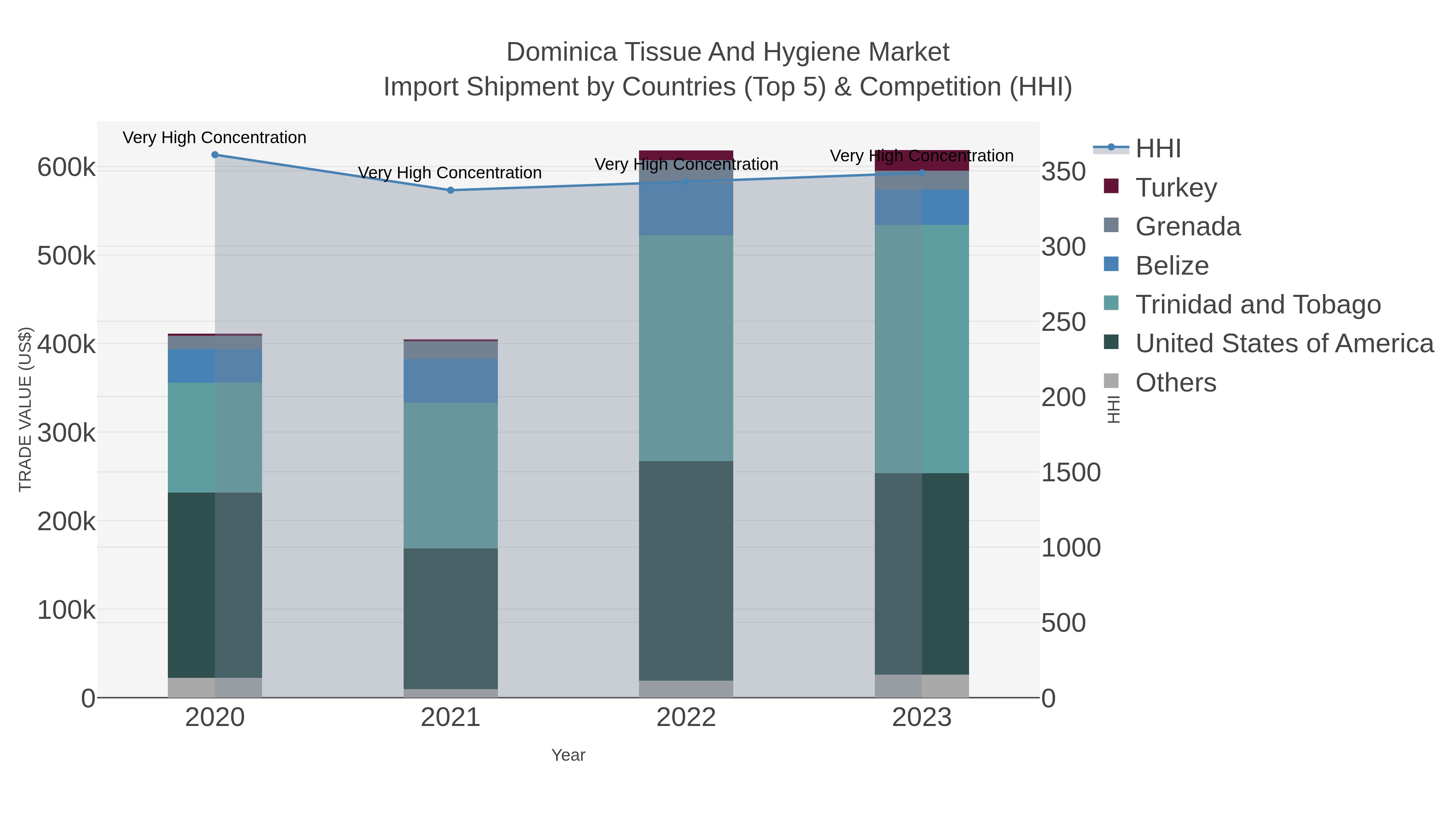Toggle Others series in the legend
1456x819 pixels.
coord(1160,382)
